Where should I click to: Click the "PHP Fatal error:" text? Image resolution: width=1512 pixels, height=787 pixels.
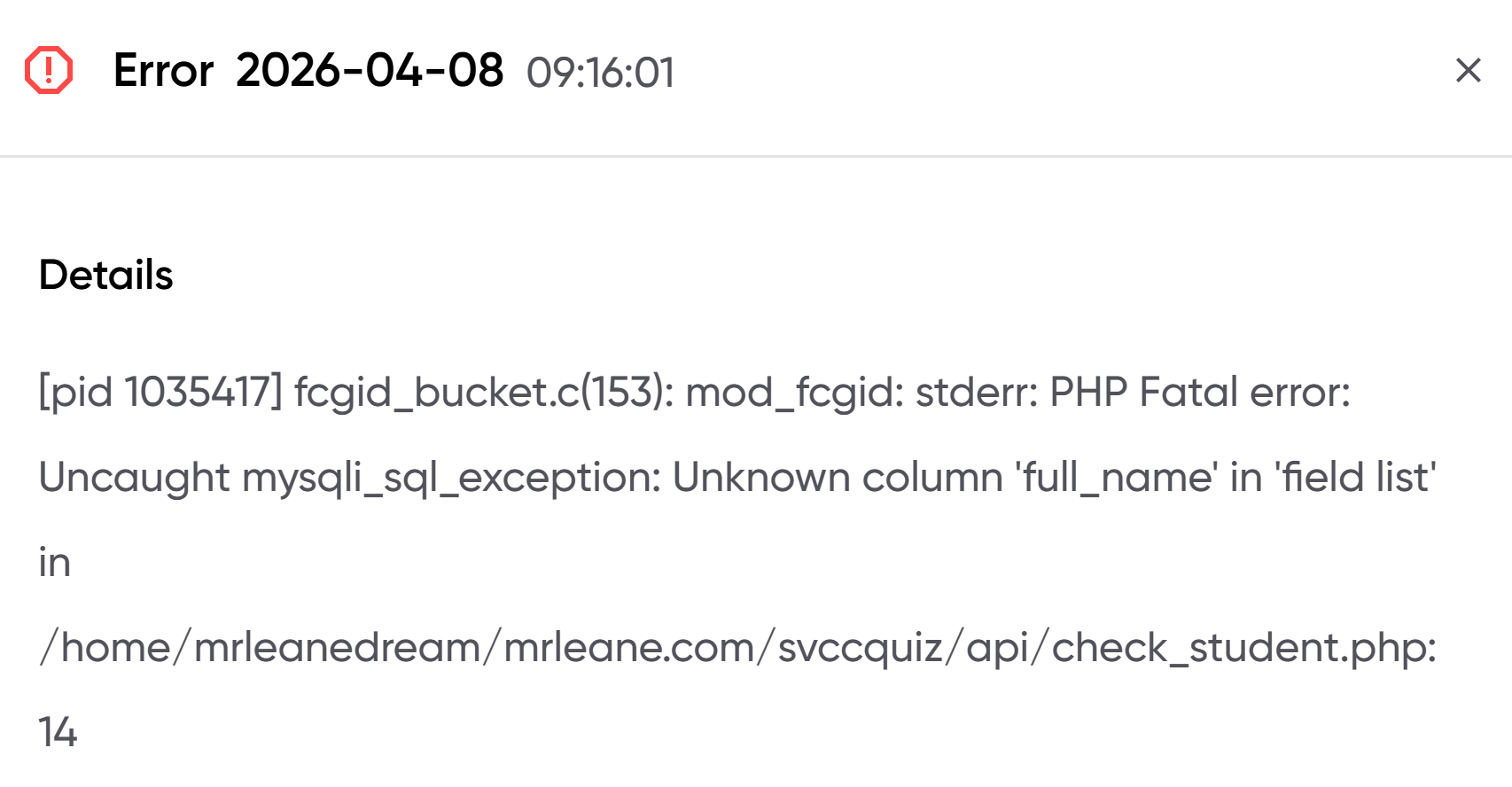click(1200, 392)
